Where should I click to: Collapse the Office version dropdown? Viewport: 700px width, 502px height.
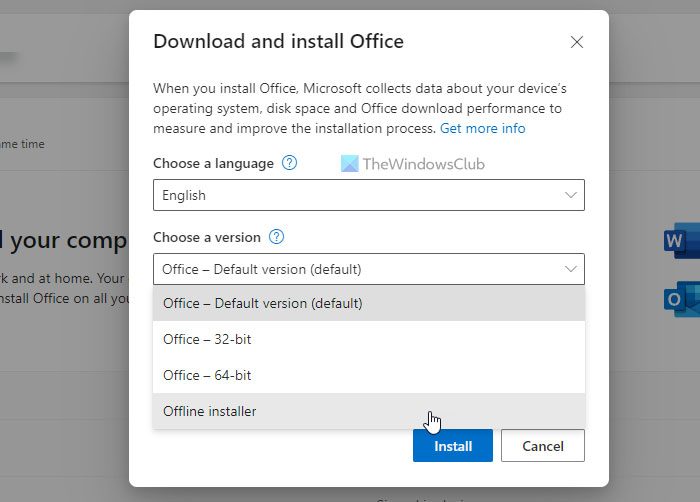[369, 269]
